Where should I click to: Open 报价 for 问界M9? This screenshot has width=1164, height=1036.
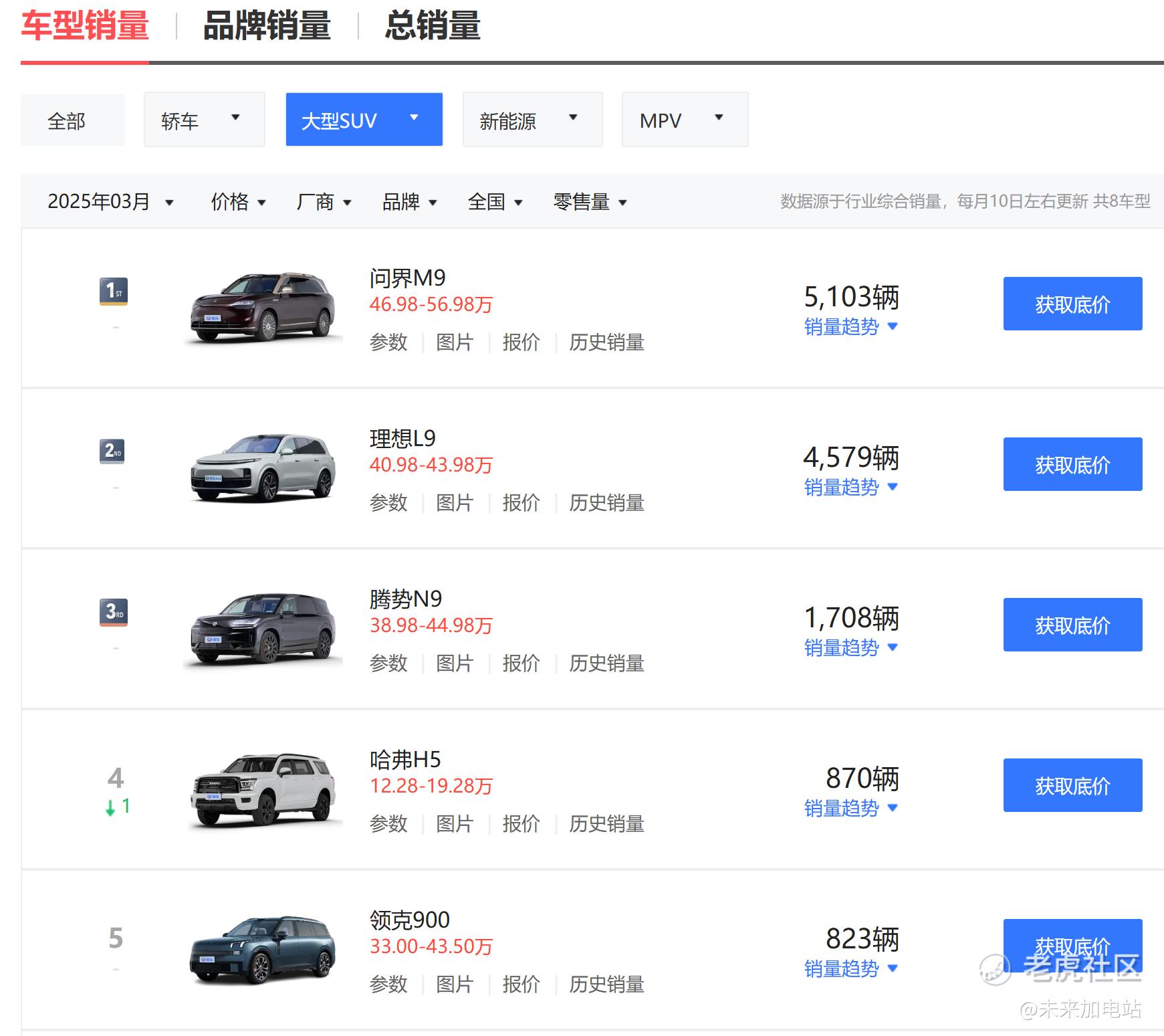tap(521, 342)
